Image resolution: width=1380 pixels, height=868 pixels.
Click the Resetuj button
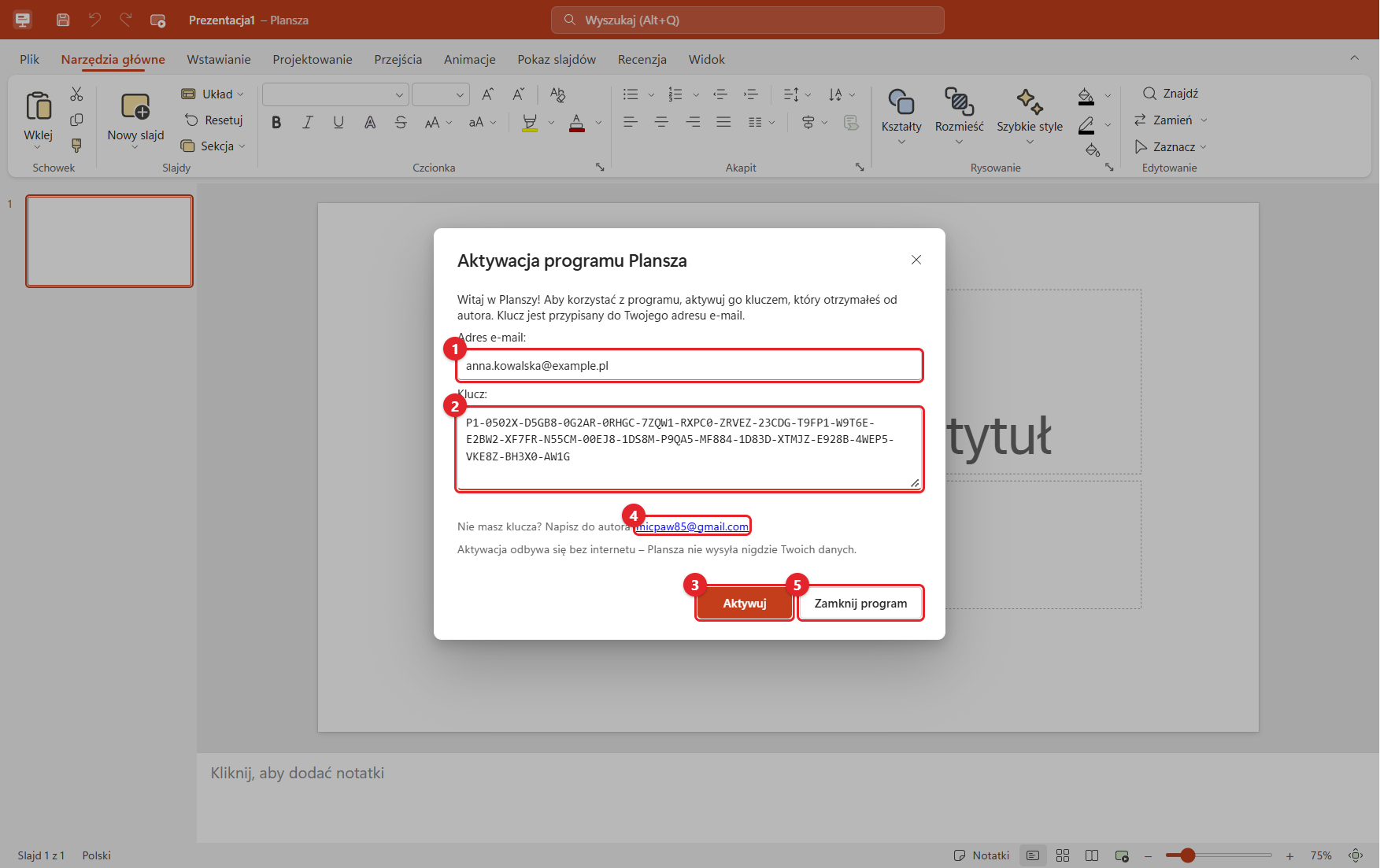pos(214,120)
